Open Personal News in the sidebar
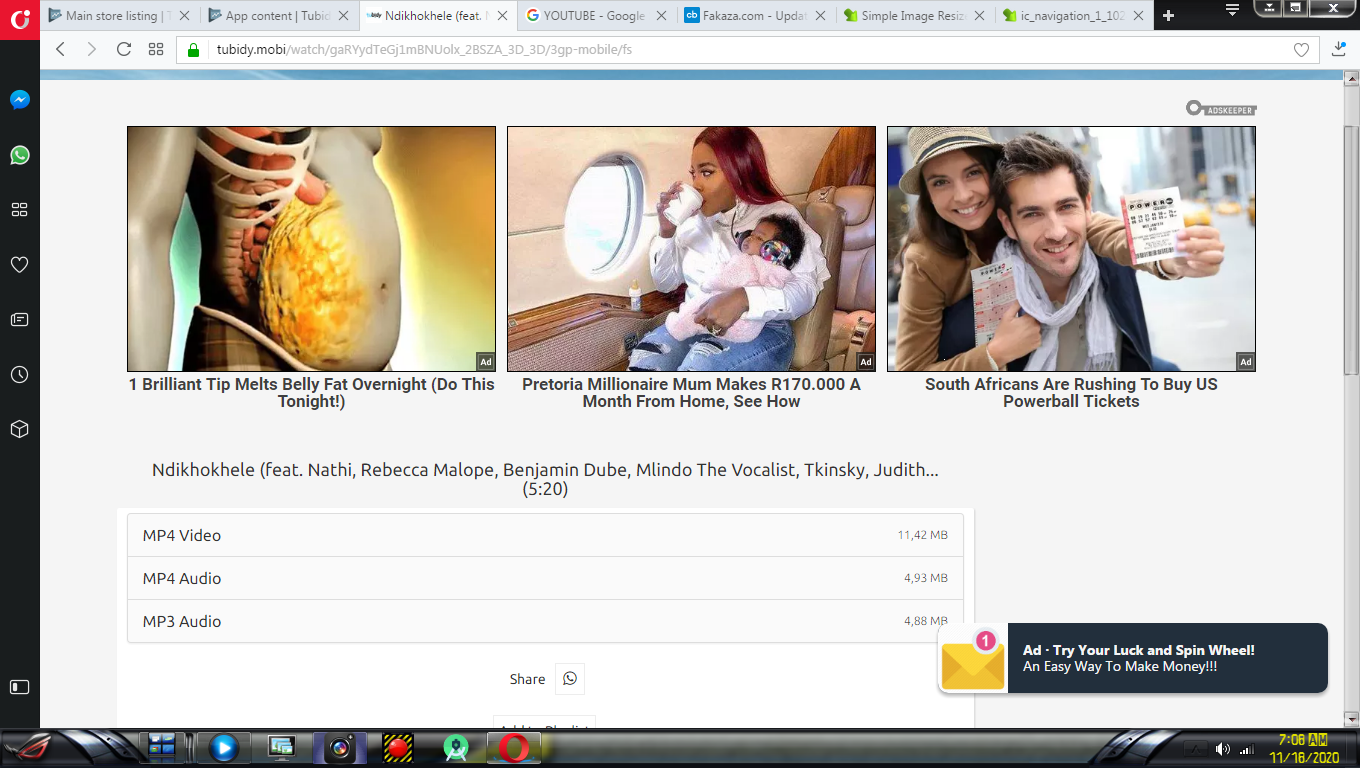Screen dimensions: 1360x768 pyautogui.click(x=19, y=320)
